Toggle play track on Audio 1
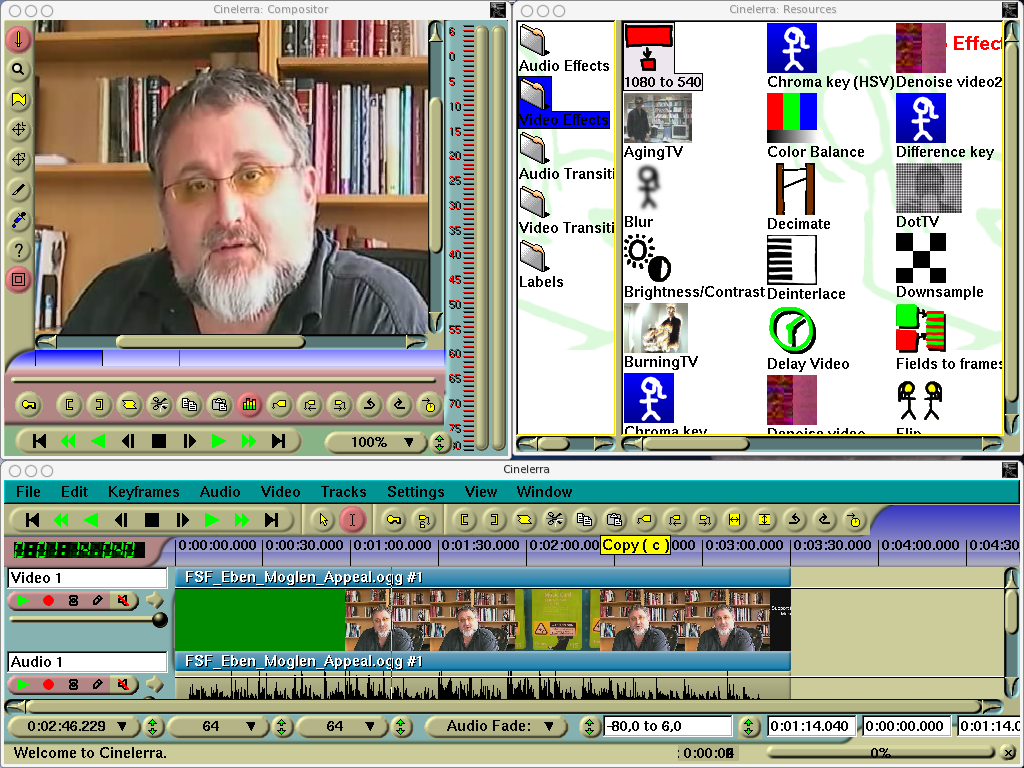The width and height of the screenshot is (1024, 768). [23, 684]
